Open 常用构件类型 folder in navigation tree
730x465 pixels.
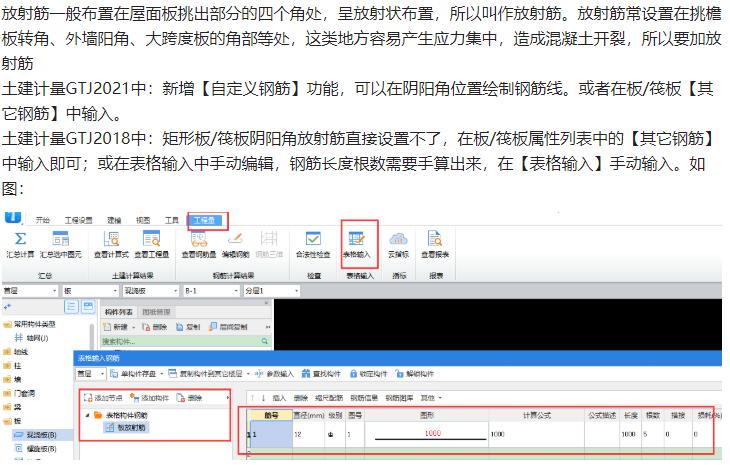tap(29, 324)
